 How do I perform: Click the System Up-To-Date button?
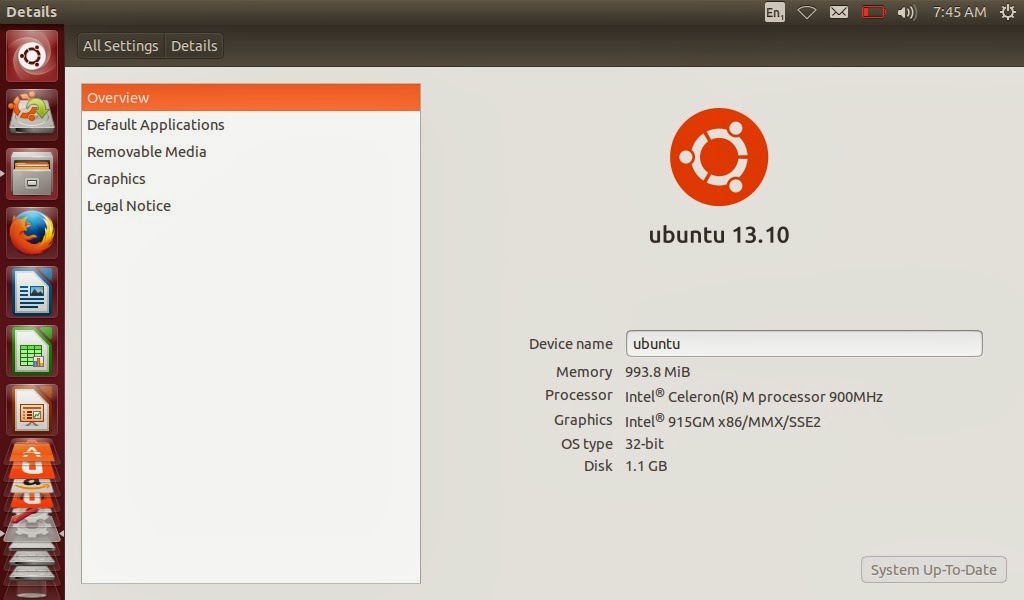pyautogui.click(x=932, y=569)
